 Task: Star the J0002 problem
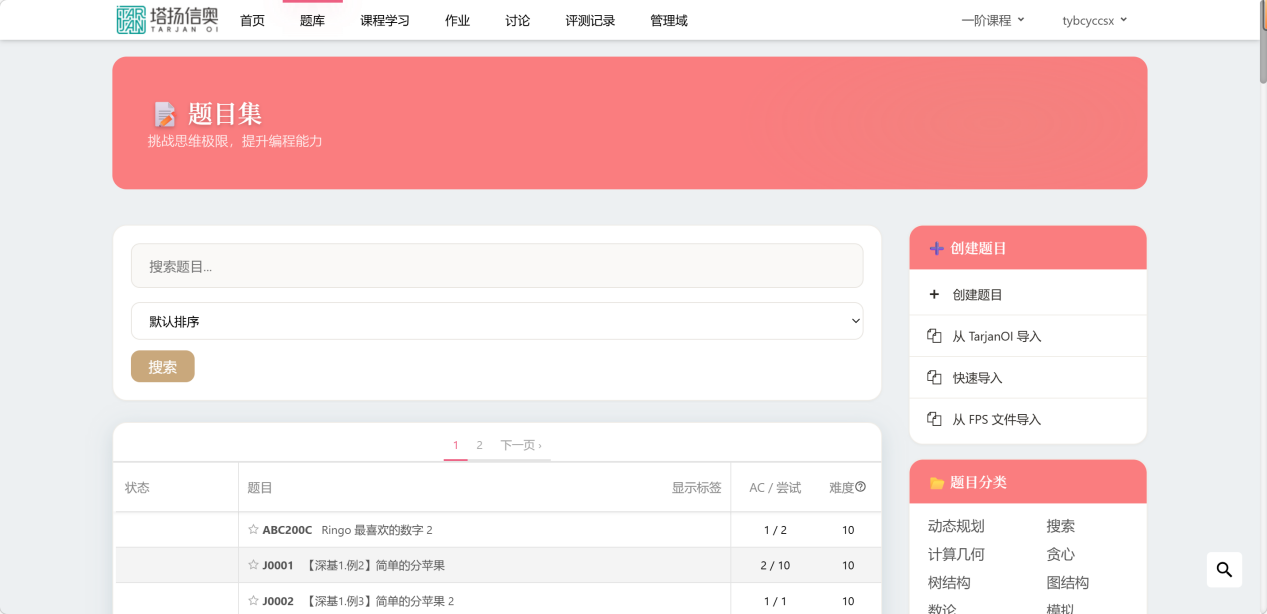253,601
